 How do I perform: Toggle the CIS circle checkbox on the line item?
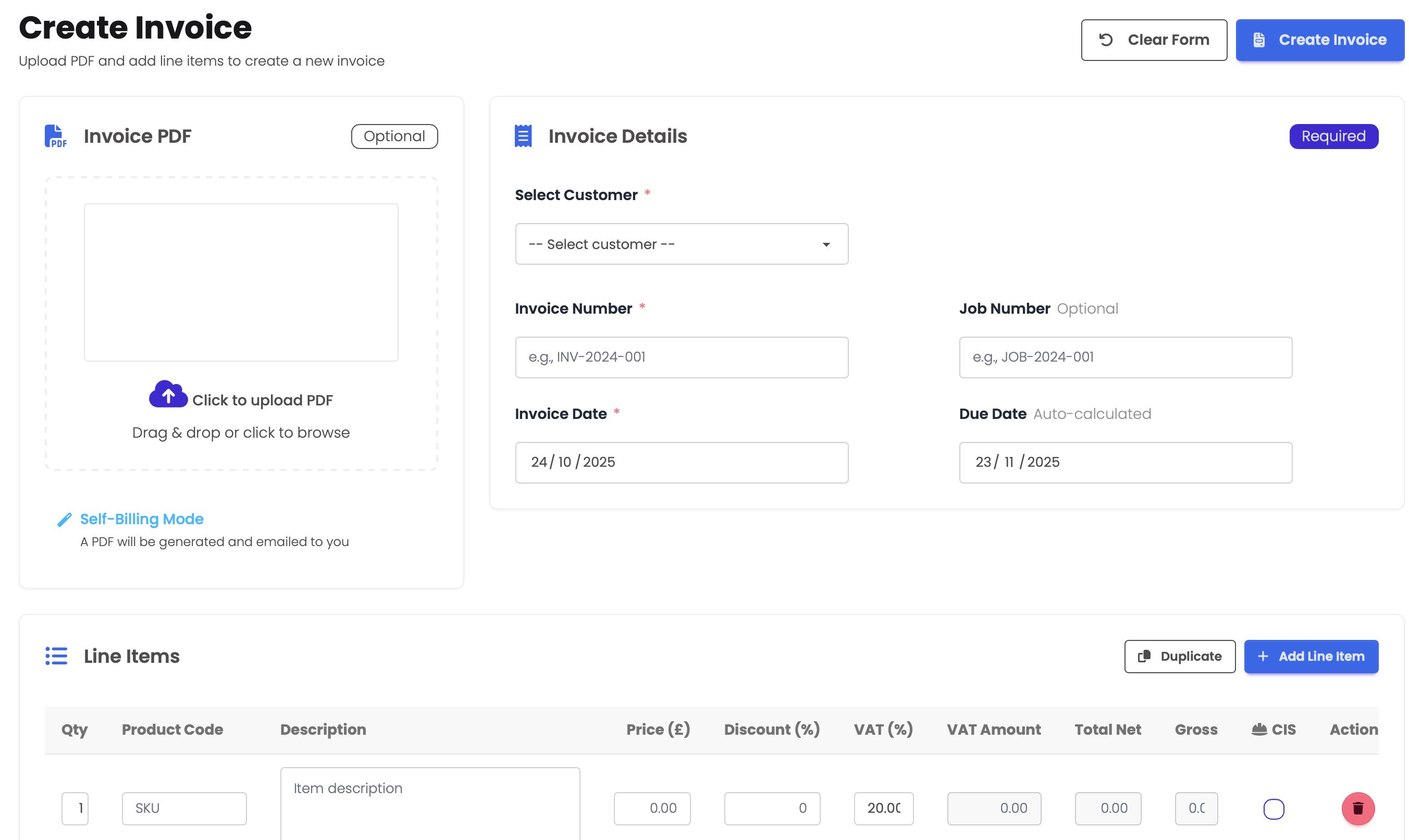coord(1274,809)
